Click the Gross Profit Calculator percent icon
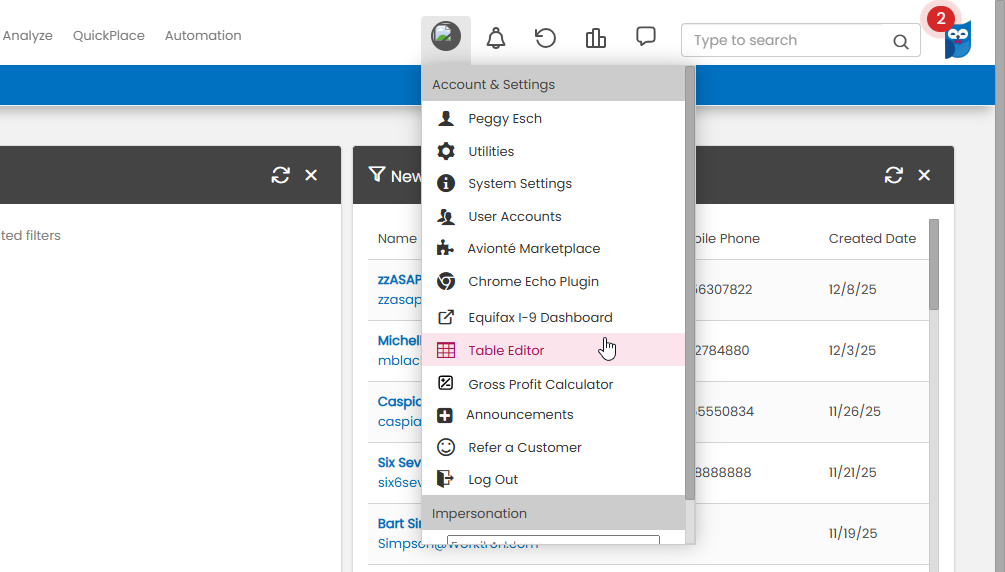 445,383
